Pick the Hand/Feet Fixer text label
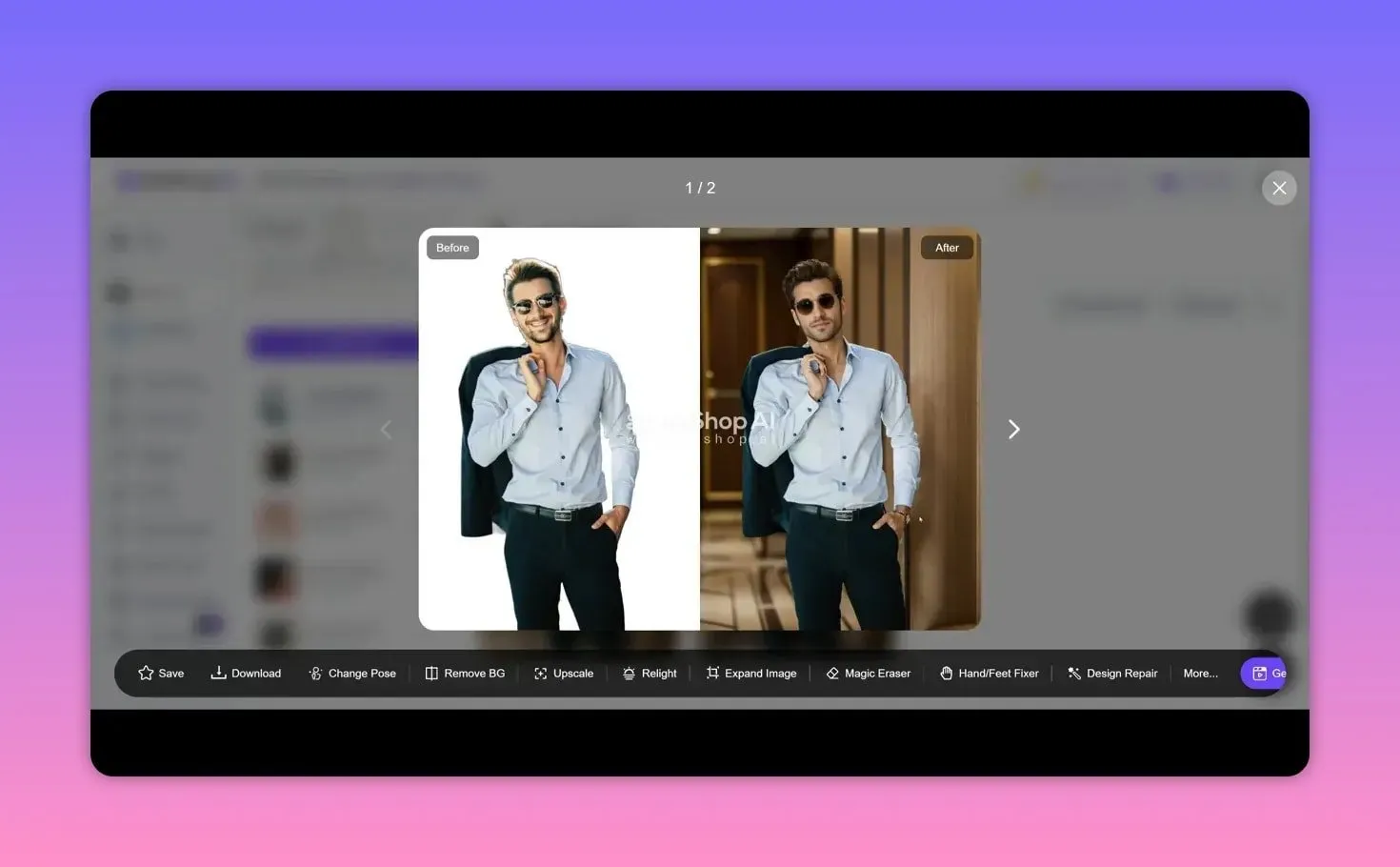Image resolution: width=1400 pixels, height=867 pixels. [x=998, y=673]
